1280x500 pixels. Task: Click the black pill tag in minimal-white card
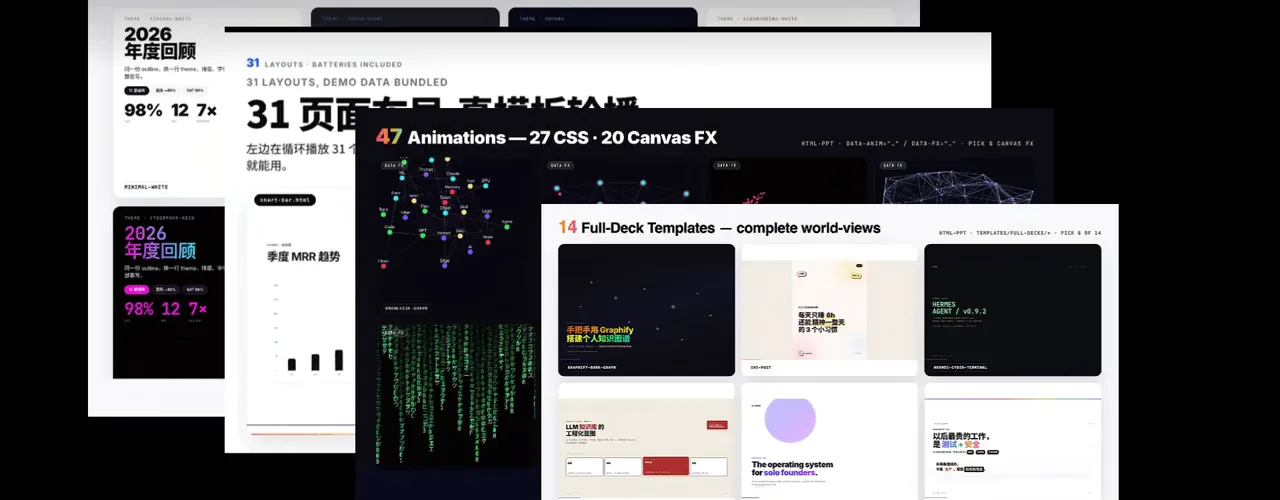[136, 90]
